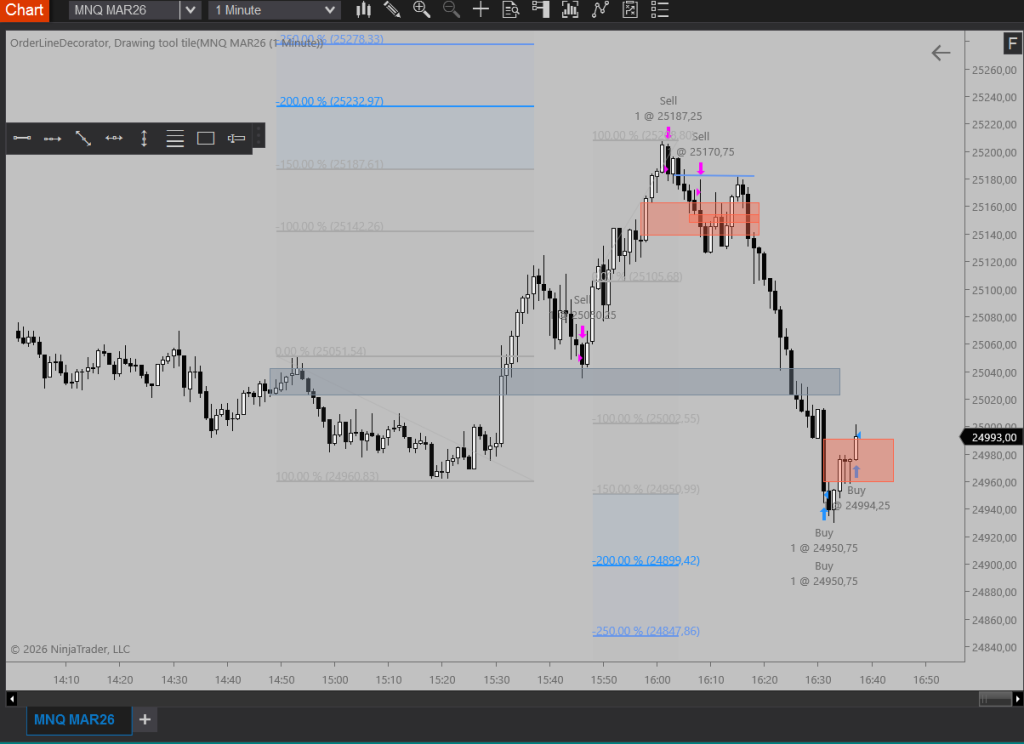Open the bar type chart style icon
The height and width of the screenshot is (744, 1024).
(363, 10)
